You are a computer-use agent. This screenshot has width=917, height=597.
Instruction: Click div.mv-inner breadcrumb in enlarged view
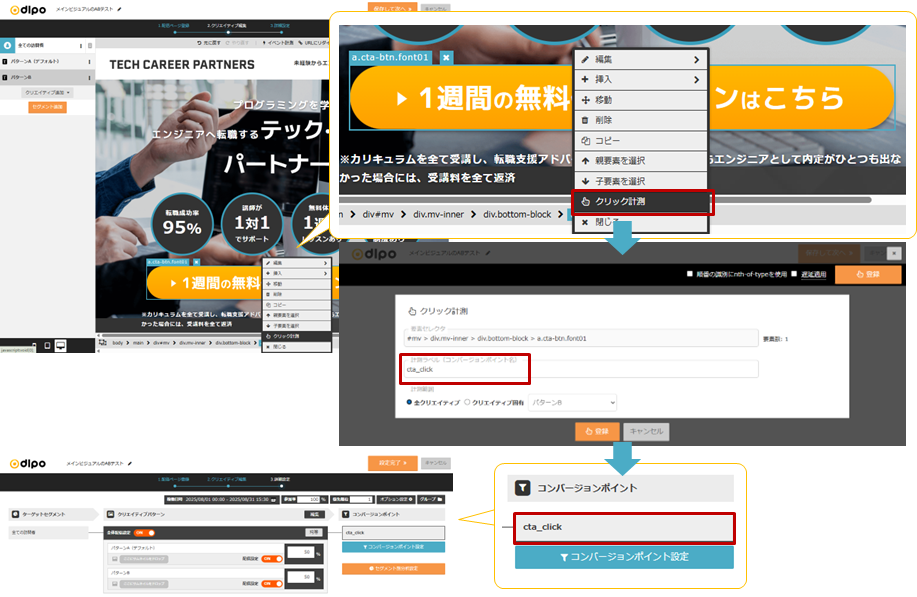click(x=438, y=215)
